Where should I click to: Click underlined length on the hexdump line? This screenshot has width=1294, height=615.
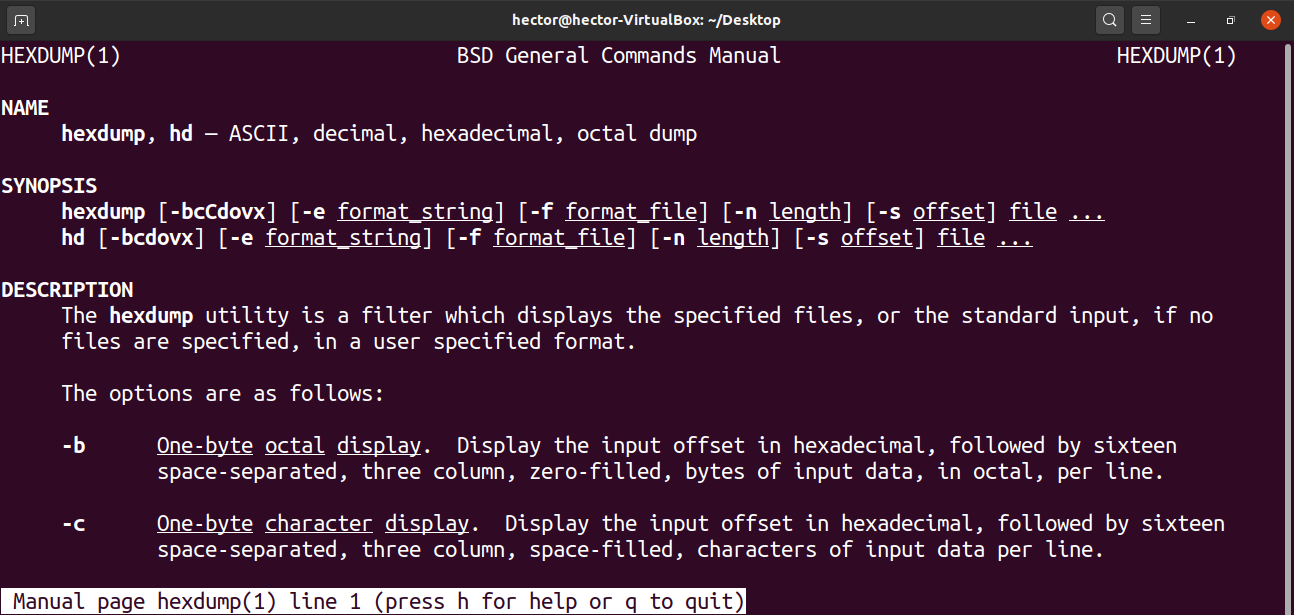pos(805,212)
